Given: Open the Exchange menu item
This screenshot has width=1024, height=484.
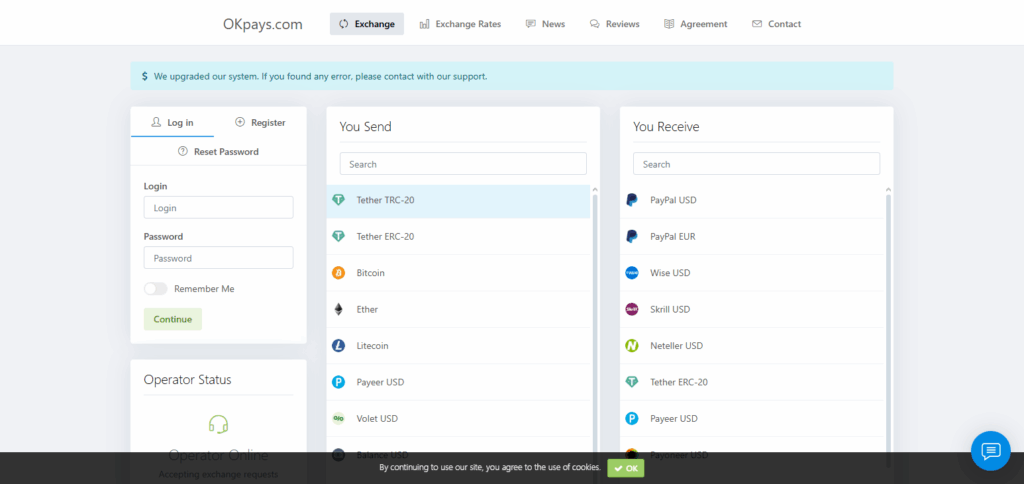Looking at the screenshot, I should tap(367, 24).
